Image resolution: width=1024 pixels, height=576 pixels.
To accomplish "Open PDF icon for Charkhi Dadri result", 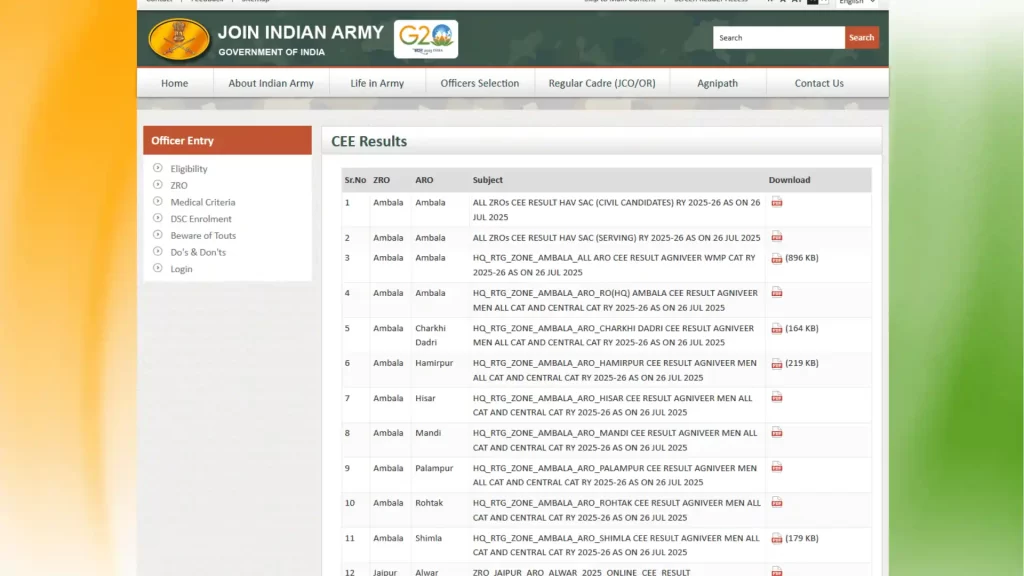I will (x=777, y=328).
